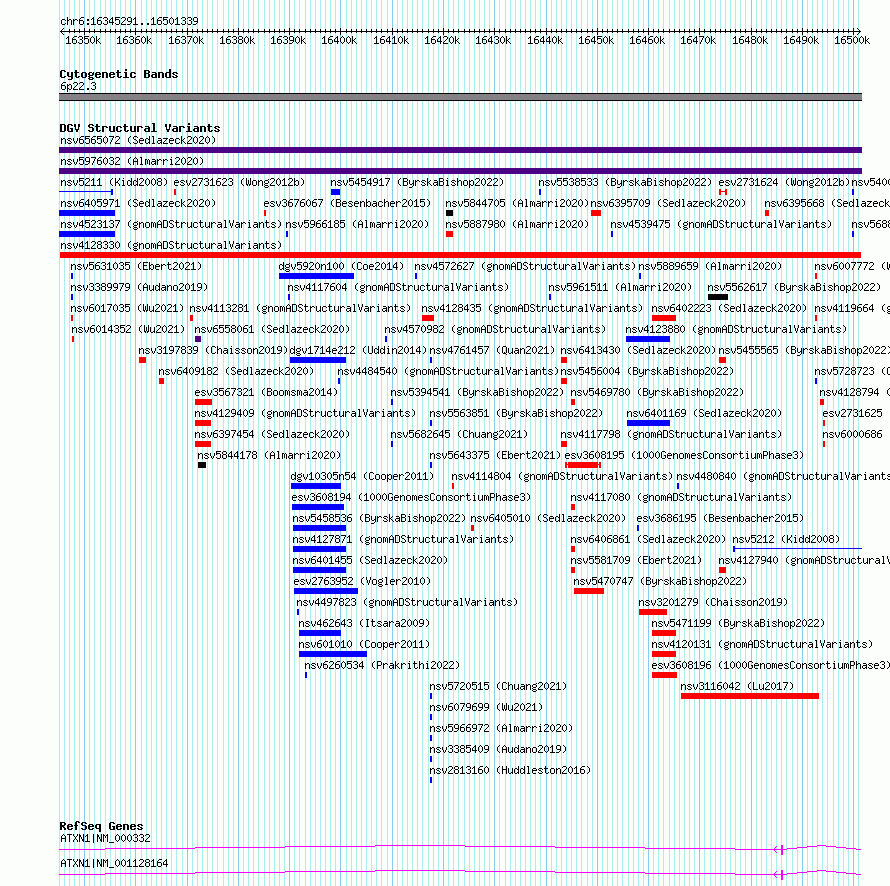Click the chr6:16345291..16501339 coordinates text

click(129, 21)
